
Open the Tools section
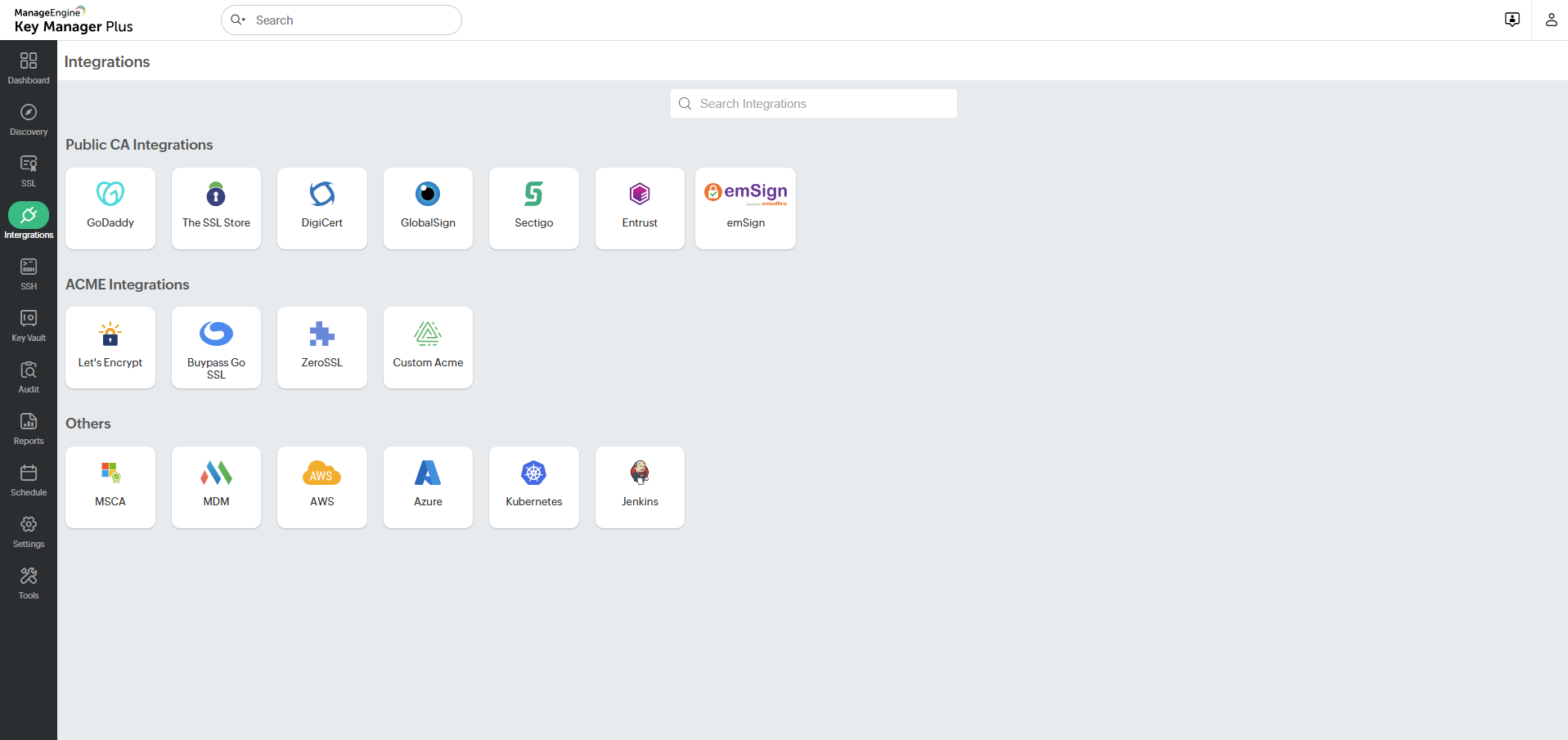point(29,583)
